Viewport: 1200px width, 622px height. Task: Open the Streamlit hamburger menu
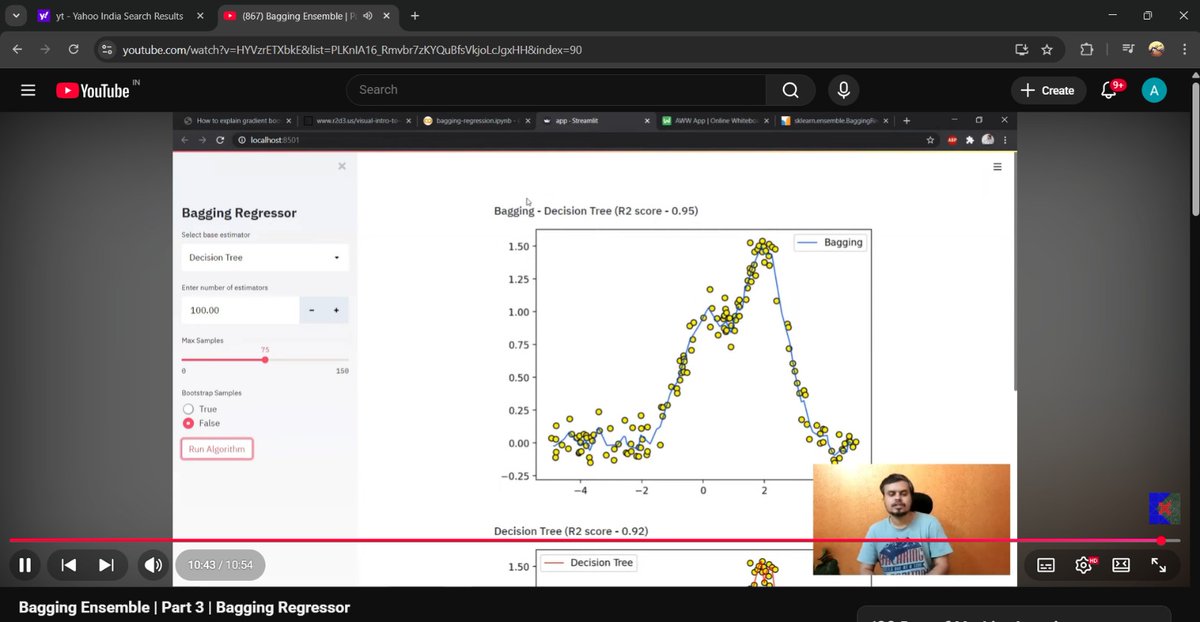997,167
